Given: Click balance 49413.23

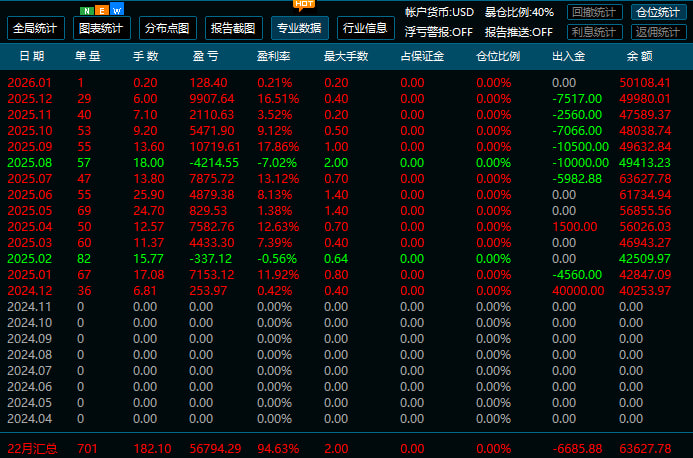Looking at the screenshot, I should pos(645,163).
